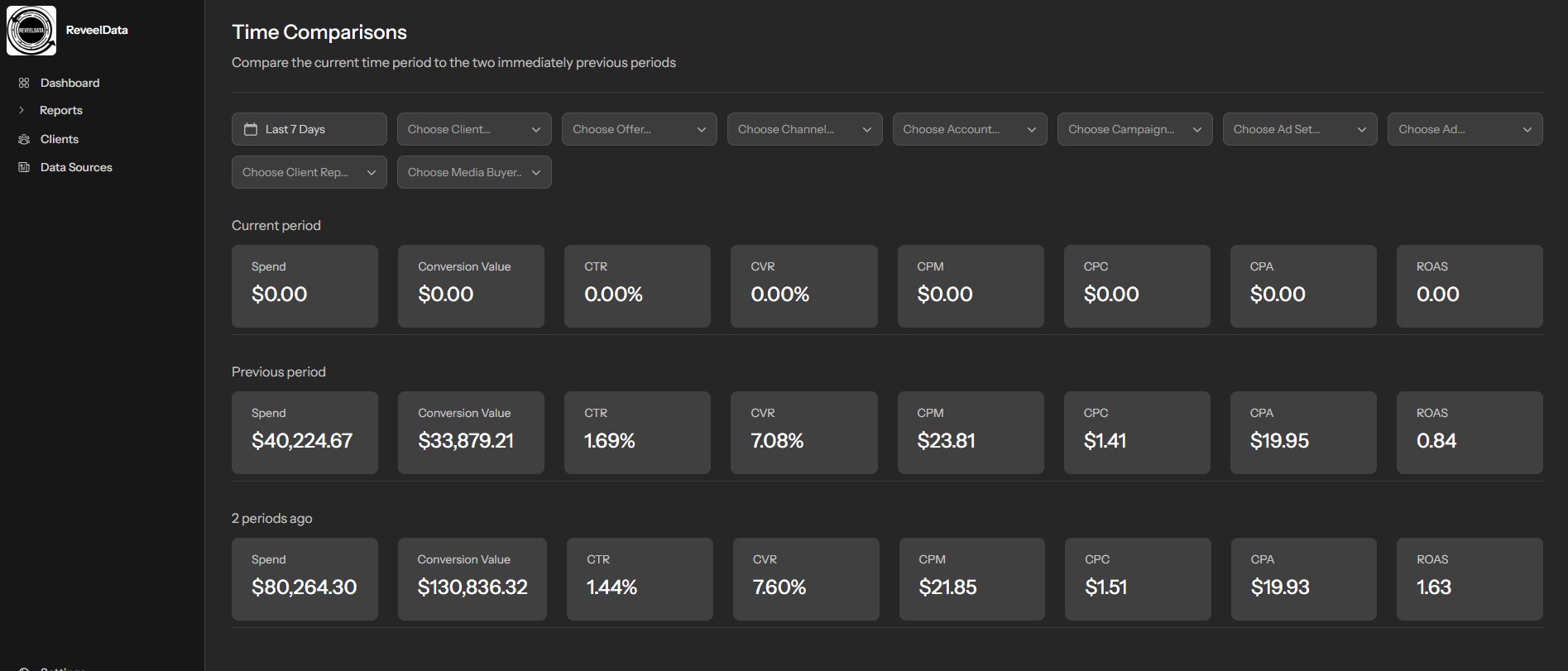Open the Choose Media Buyer dropdown
1568x671 pixels.
click(x=474, y=172)
